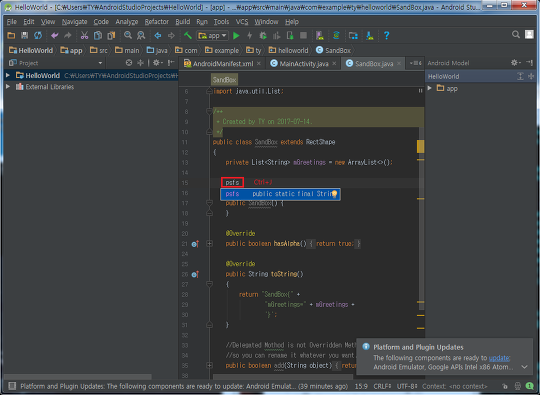
Task: Hide the Project panel with pin icon
Action: tap(171, 63)
